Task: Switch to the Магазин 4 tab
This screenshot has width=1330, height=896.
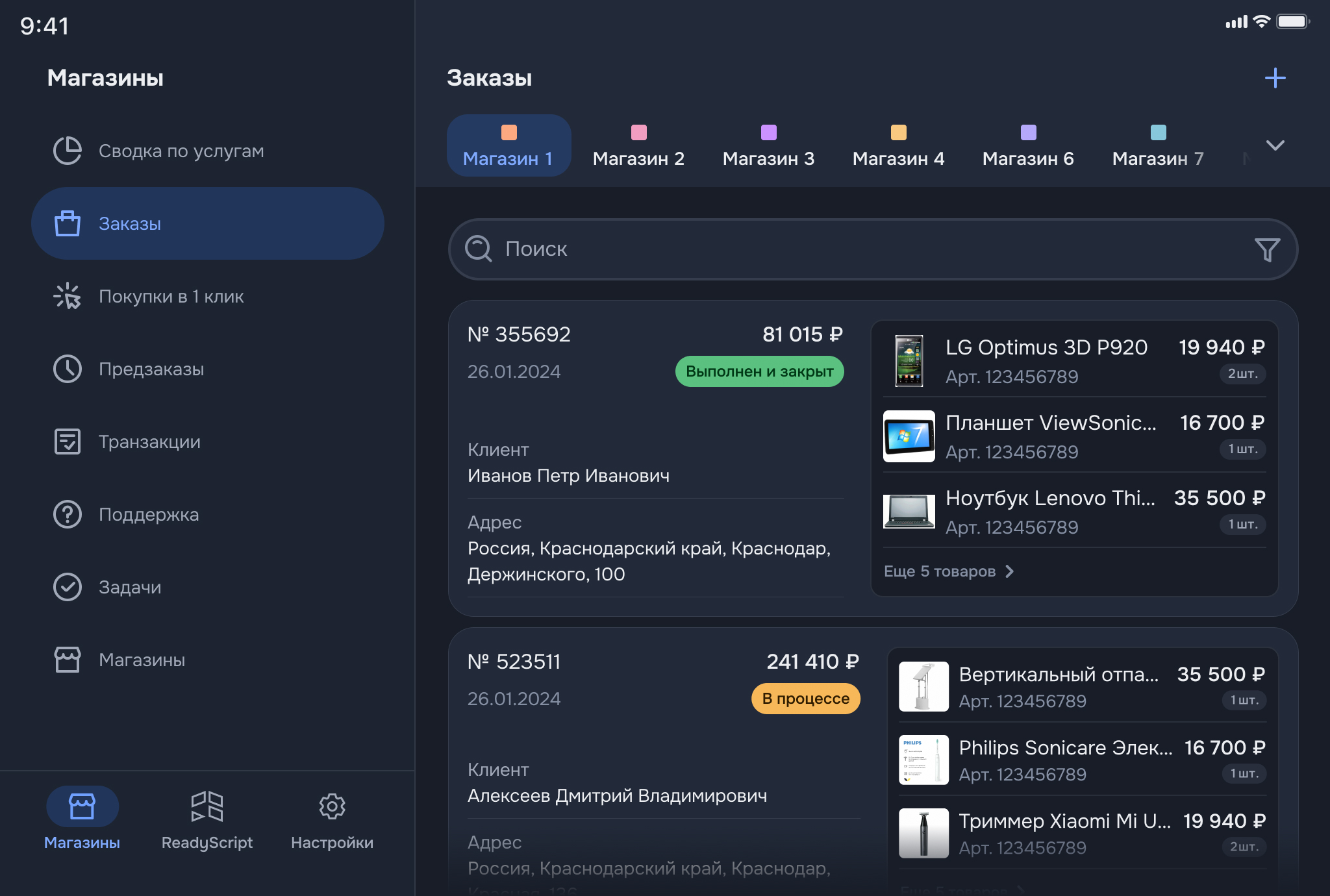Action: [x=898, y=145]
